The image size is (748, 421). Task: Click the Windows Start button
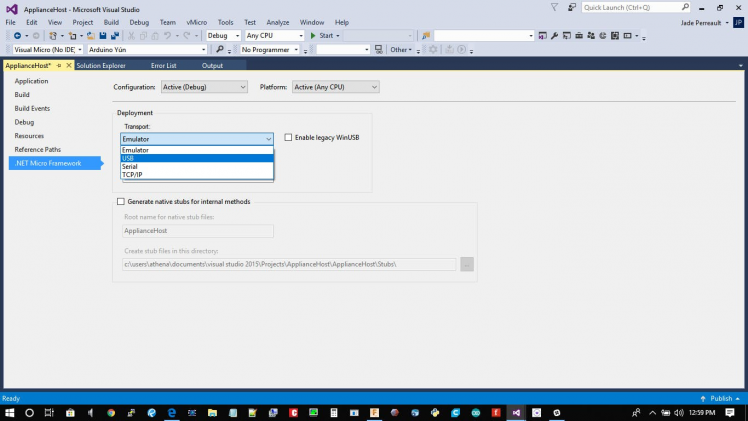pyautogui.click(x=9, y=412)
